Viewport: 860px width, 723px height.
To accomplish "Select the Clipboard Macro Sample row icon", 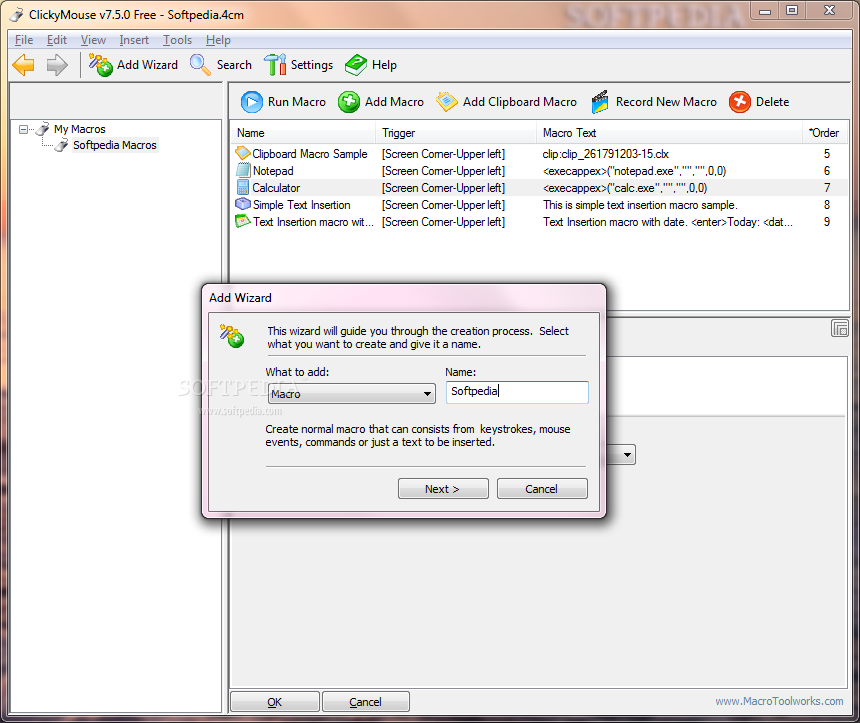I will point(242,153).
